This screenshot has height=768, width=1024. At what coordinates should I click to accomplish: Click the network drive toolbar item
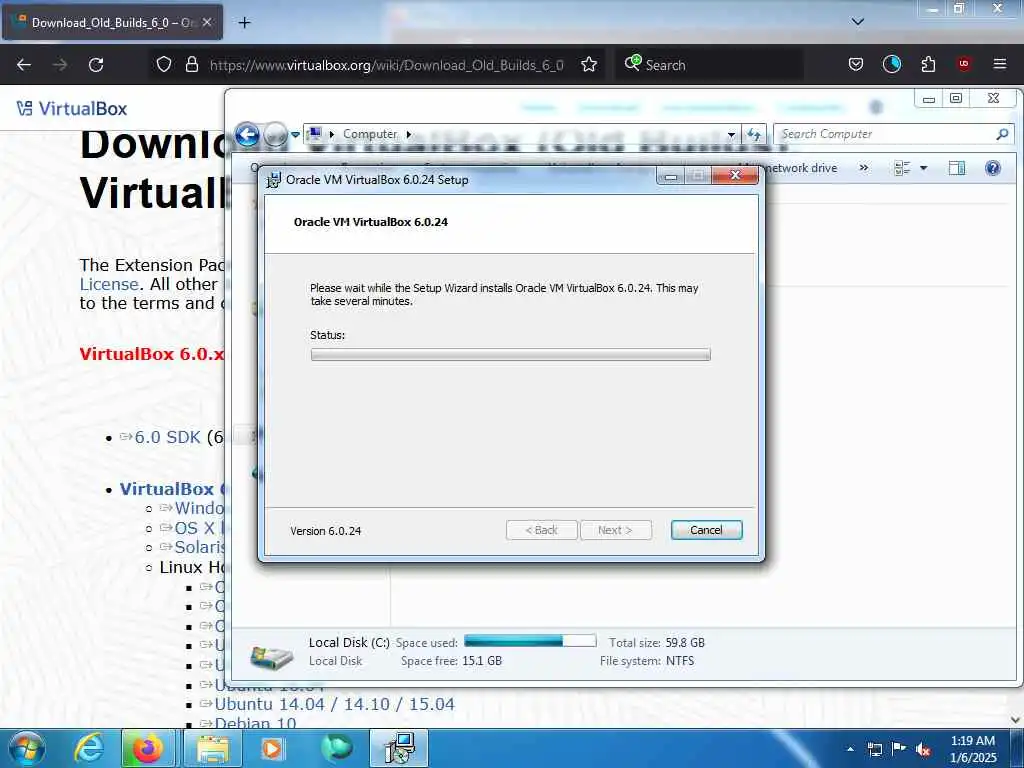(801, 168)
